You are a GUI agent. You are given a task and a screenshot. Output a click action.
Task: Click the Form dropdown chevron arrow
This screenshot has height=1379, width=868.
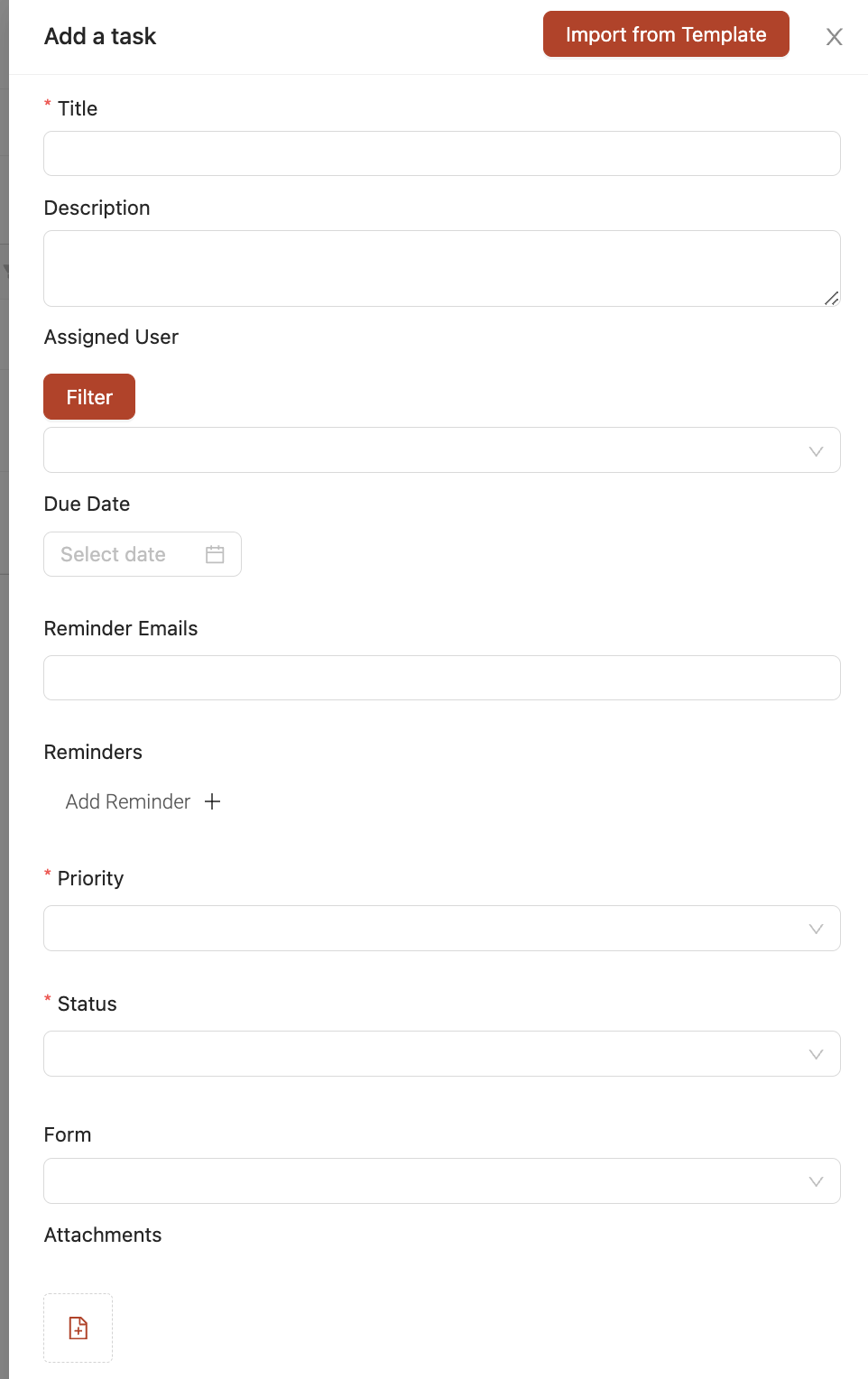(x=816, y=1181)
